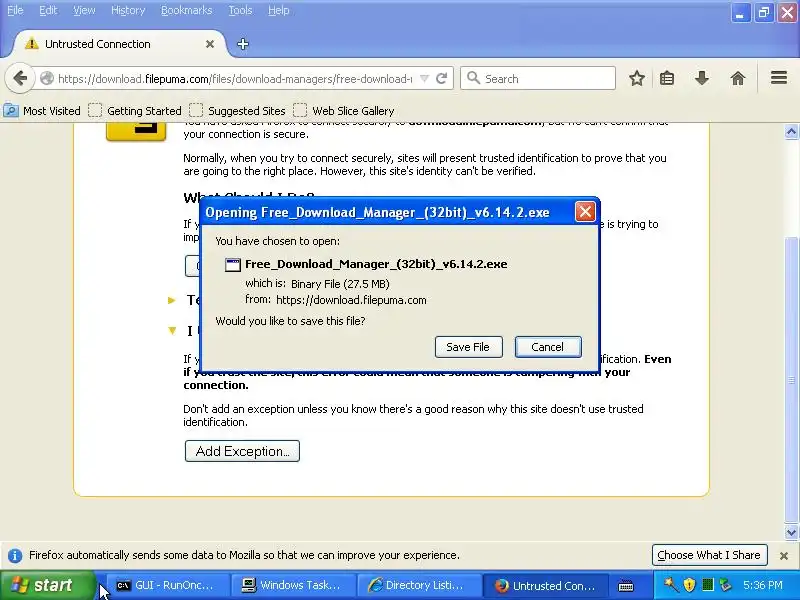This screenshot has width=800, height=600.
Task: Click Choose What I Share button
Action: 709,555
